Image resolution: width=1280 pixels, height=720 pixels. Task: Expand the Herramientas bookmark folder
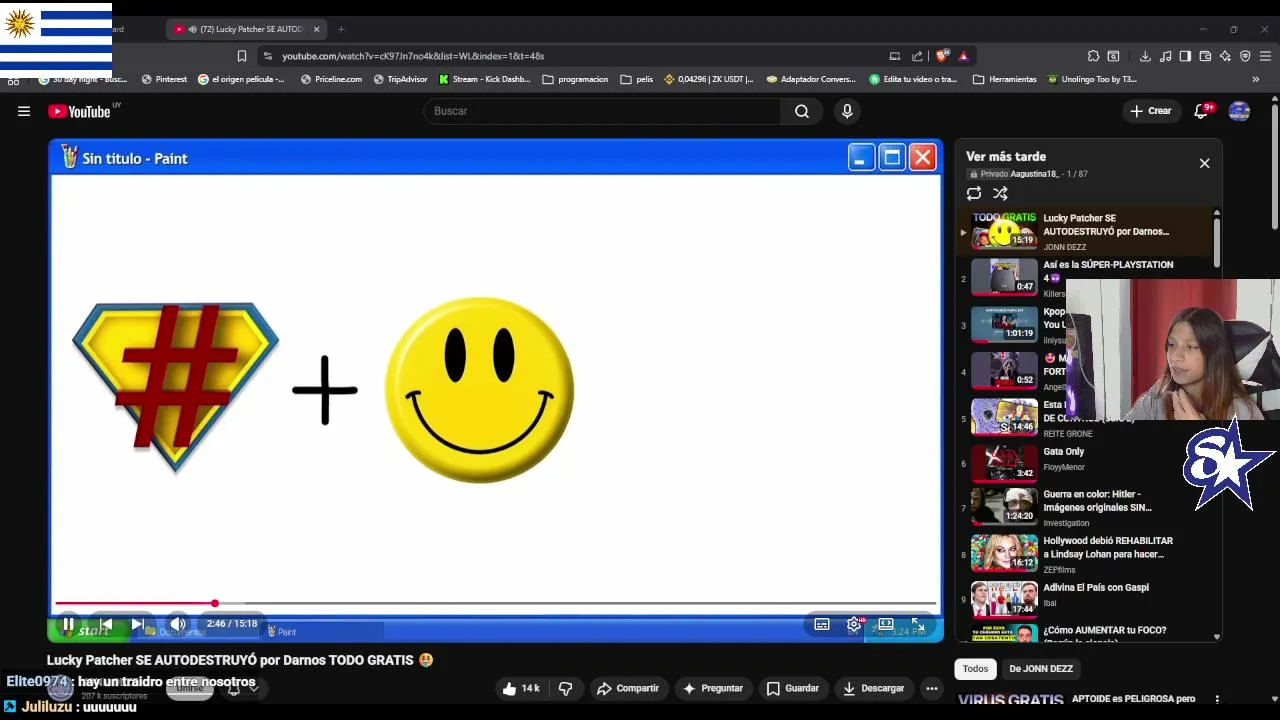1005,79
